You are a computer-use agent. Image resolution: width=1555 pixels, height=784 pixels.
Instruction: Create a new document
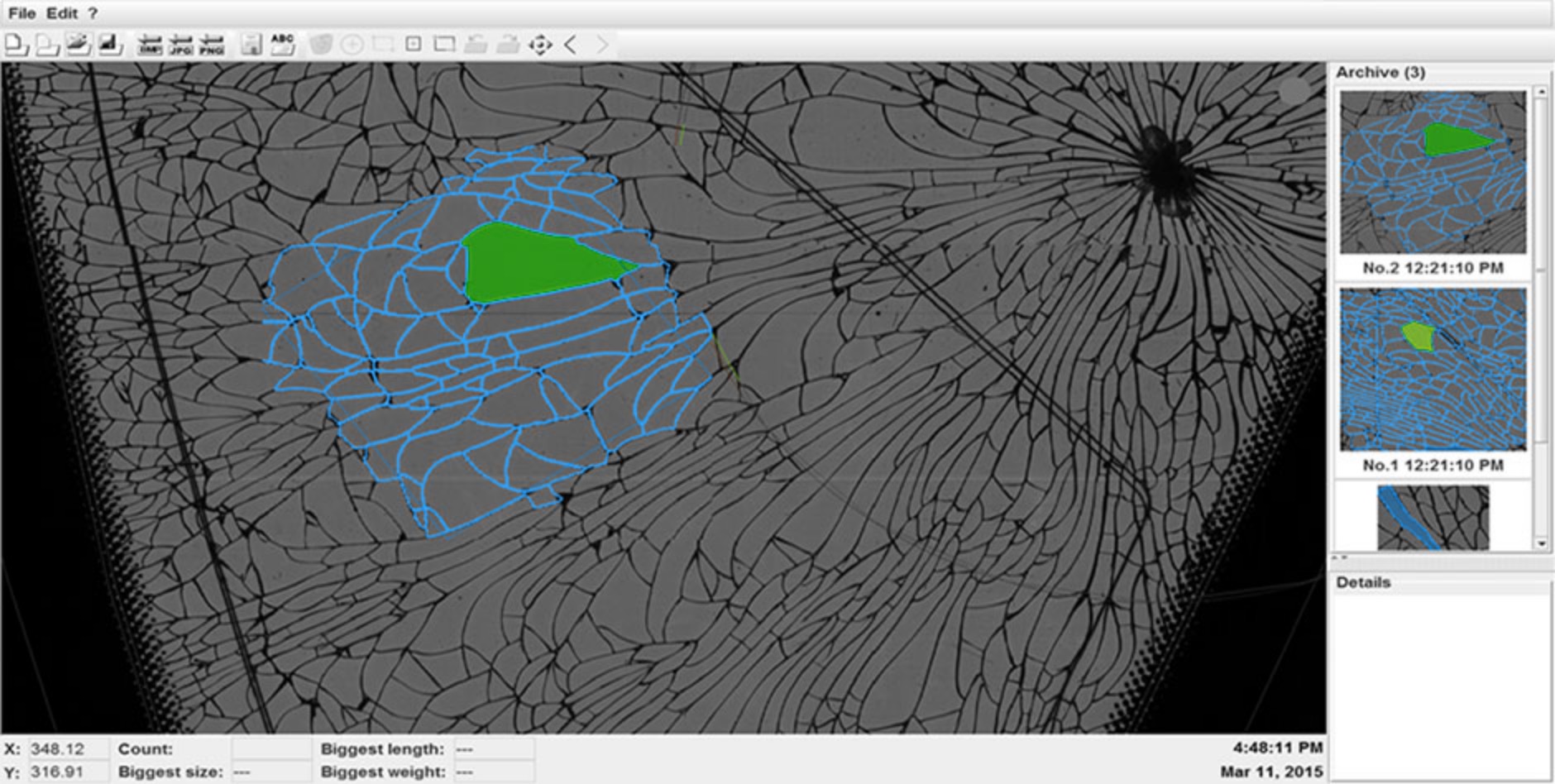click(15, 45)
